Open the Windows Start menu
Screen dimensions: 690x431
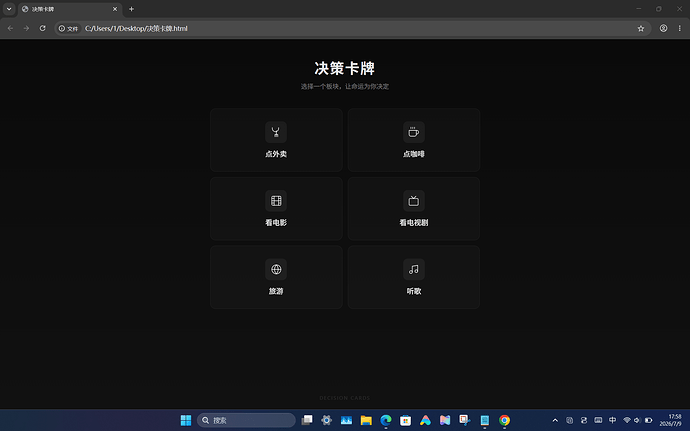[186, 420]
